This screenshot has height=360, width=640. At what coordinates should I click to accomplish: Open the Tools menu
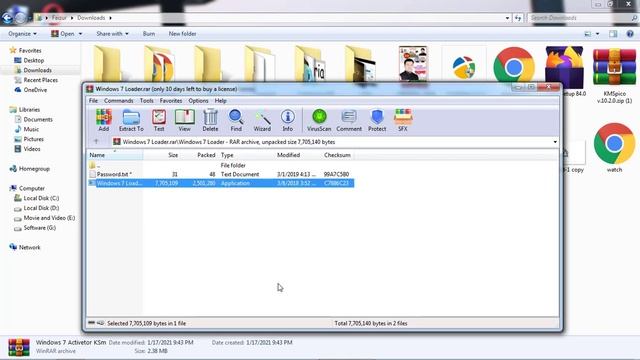[x=147, y=100]
